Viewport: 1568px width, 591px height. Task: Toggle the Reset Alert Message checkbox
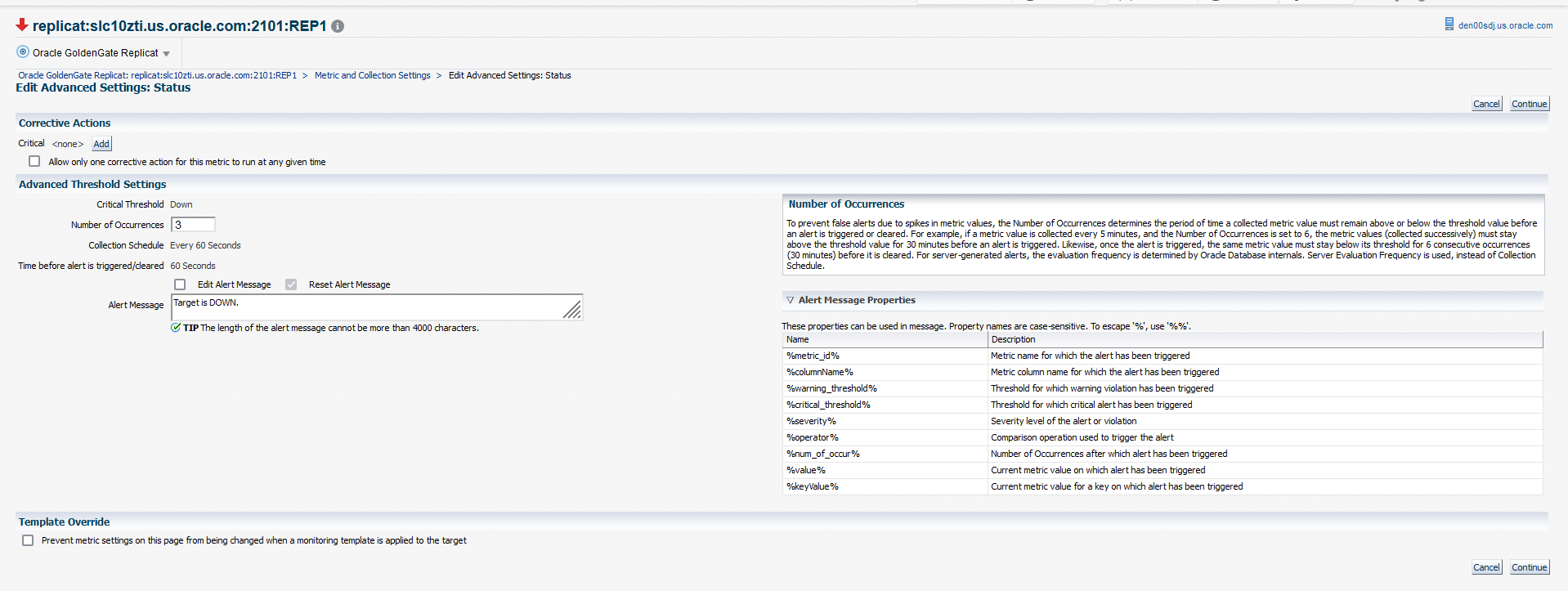(291, 284)
